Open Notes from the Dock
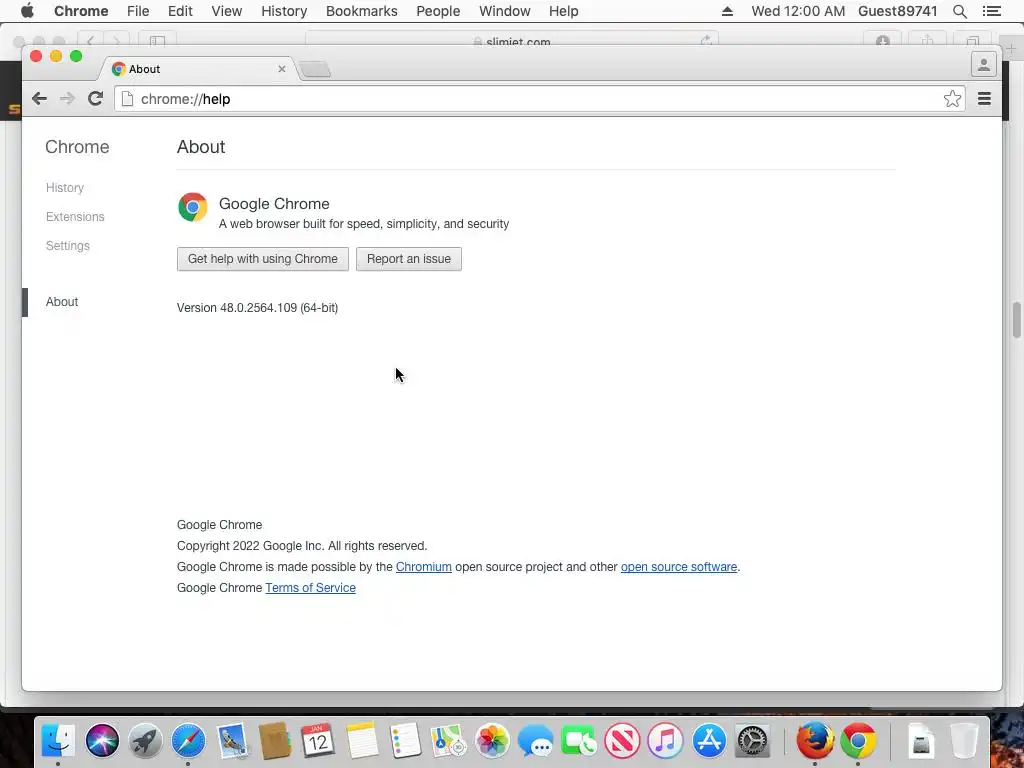 362,741
